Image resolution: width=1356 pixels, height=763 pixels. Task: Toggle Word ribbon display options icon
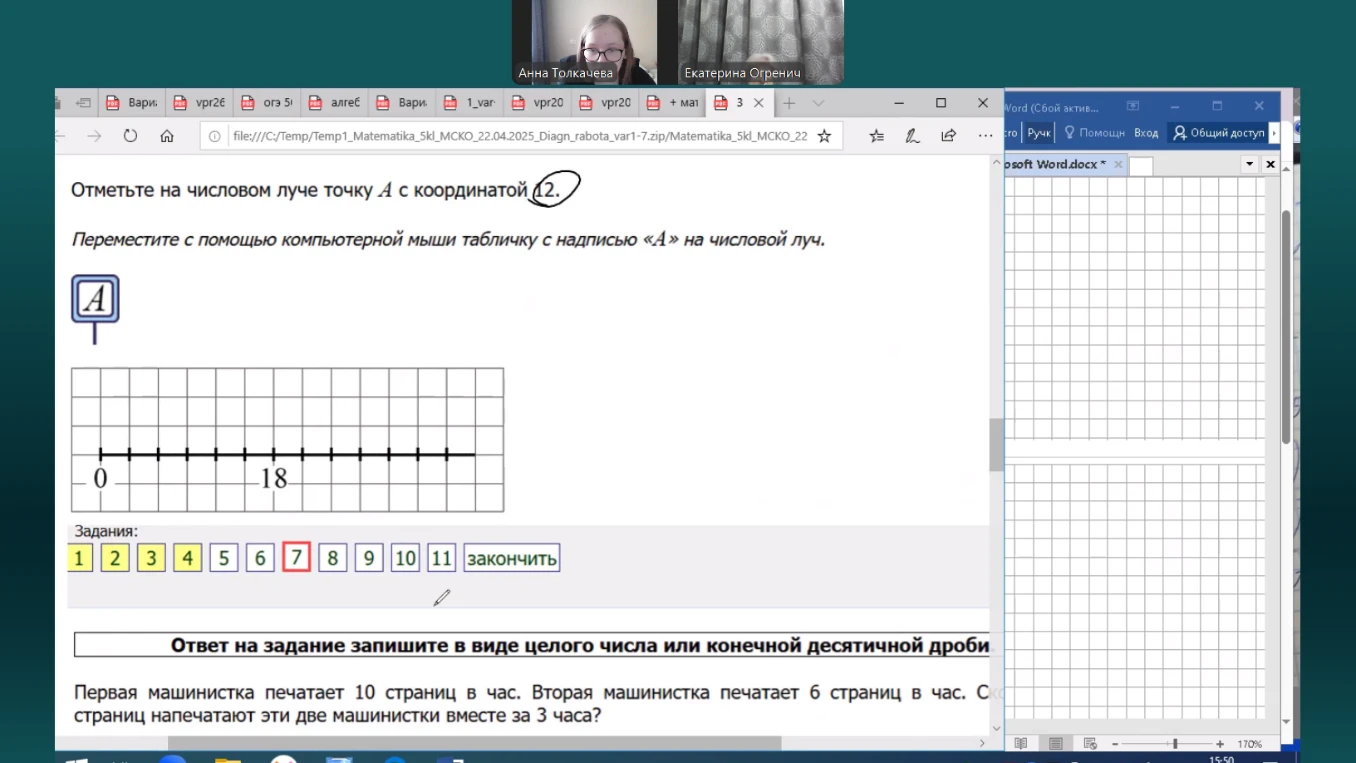pyautogui.click(x=1133, y=106)
